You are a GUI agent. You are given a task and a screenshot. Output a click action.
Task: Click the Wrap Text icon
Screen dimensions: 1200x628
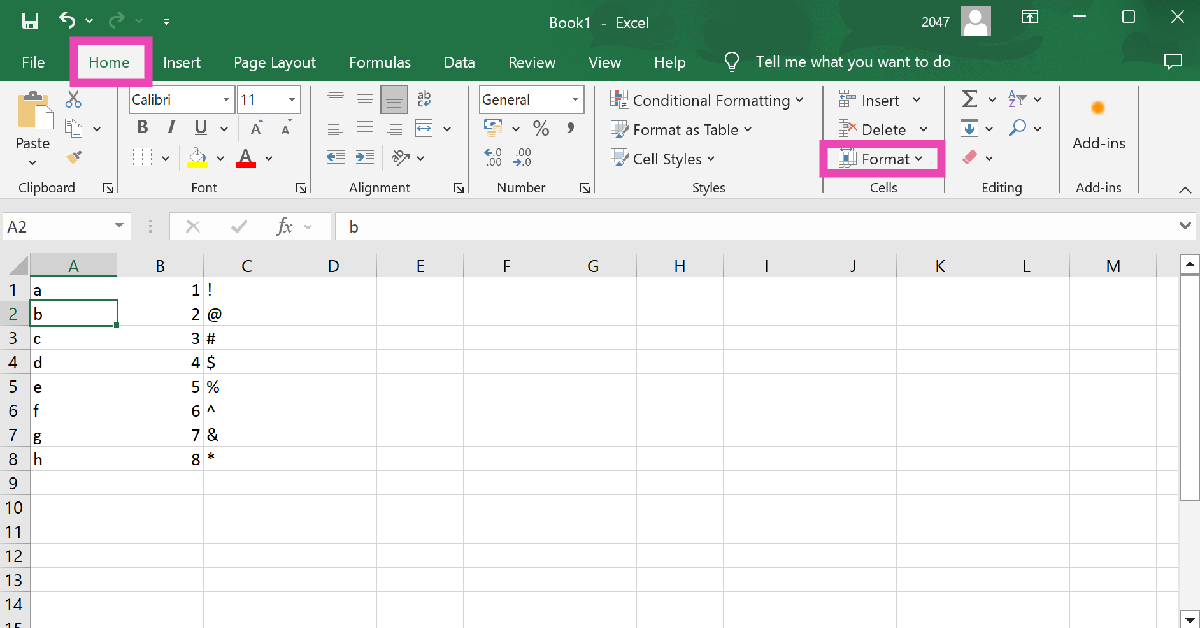[x=424, y=98]
